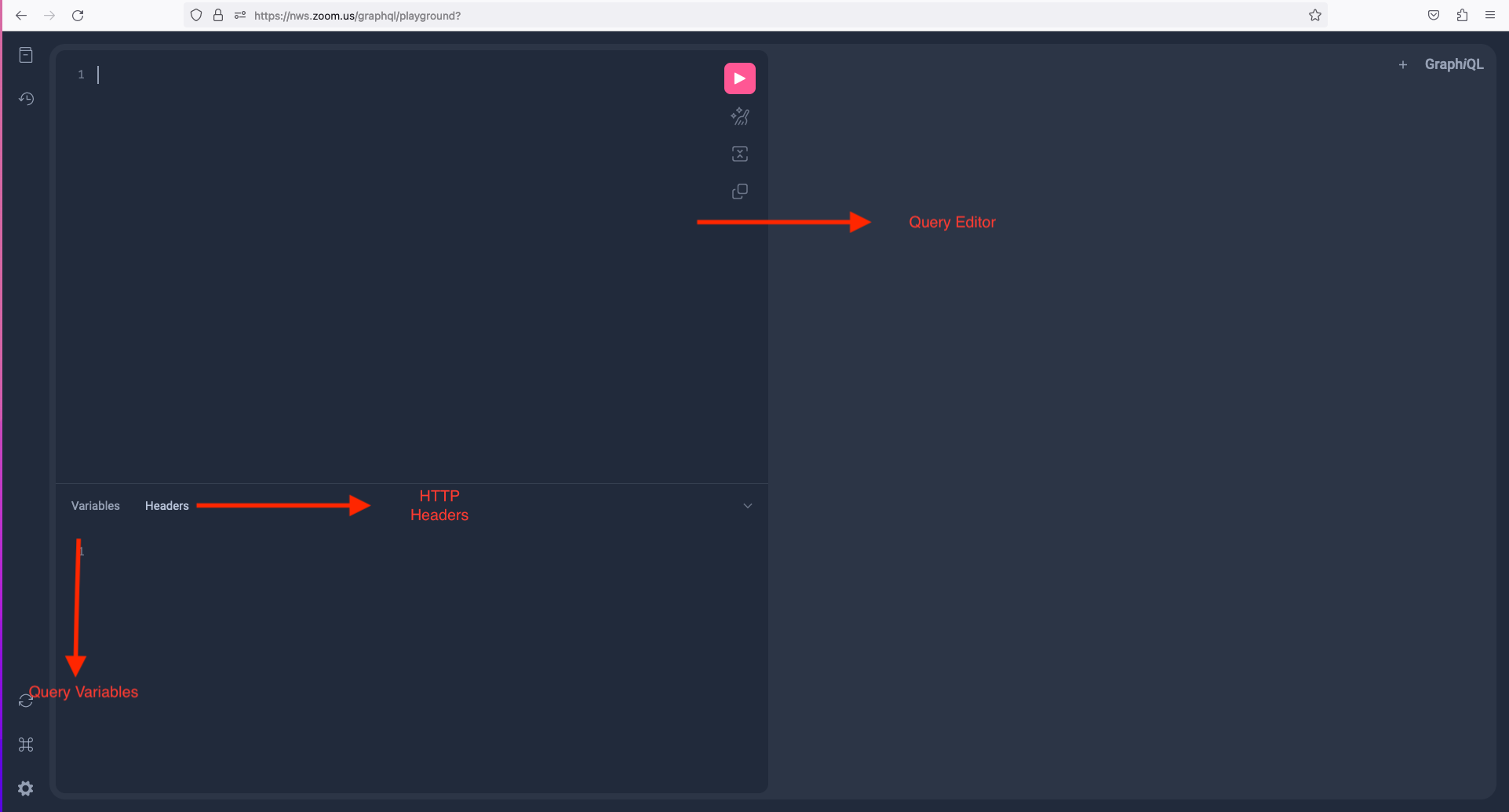The image size is (1509, 812).
Task: Prettify the query with the cleanup icon
Action: click(739, 115)
